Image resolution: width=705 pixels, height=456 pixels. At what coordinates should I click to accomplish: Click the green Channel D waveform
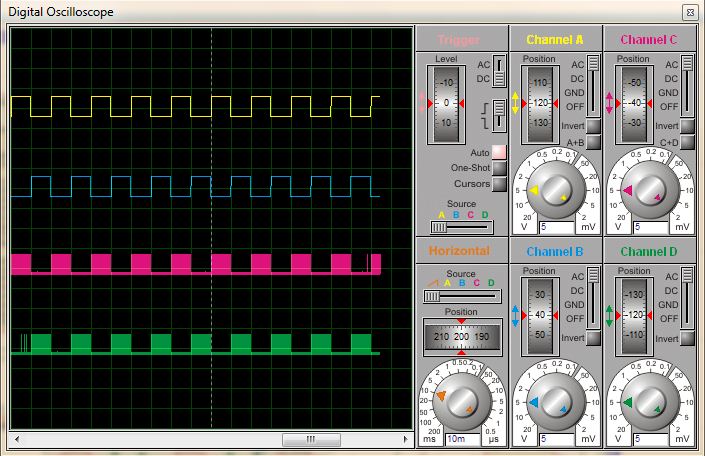click(196, 344)
